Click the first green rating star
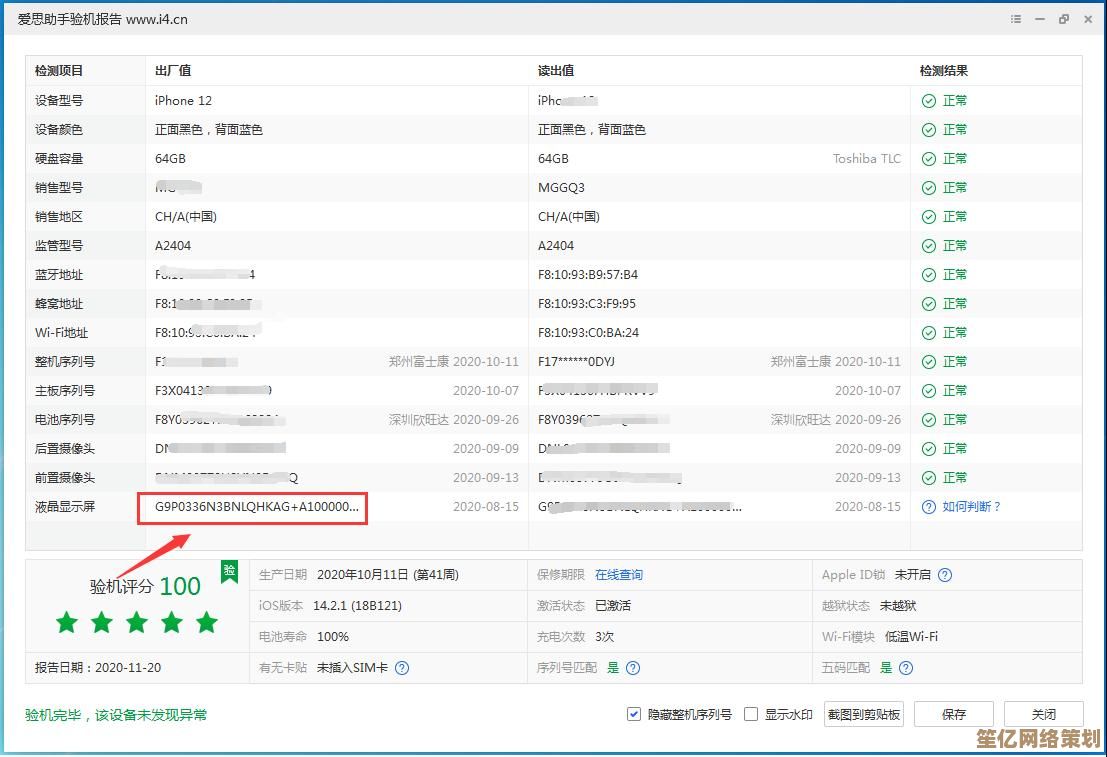 pos(67,623)
